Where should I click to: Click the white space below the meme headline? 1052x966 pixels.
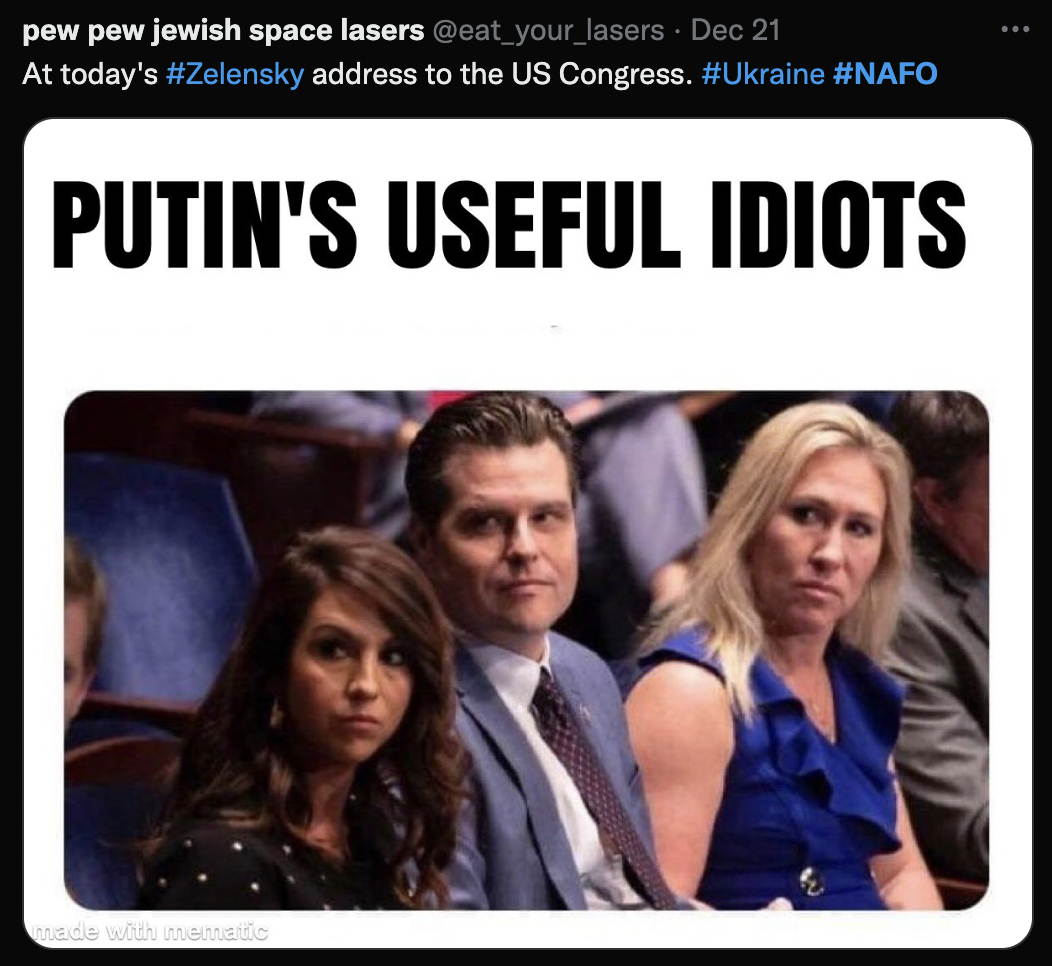[x=527, y=330]
